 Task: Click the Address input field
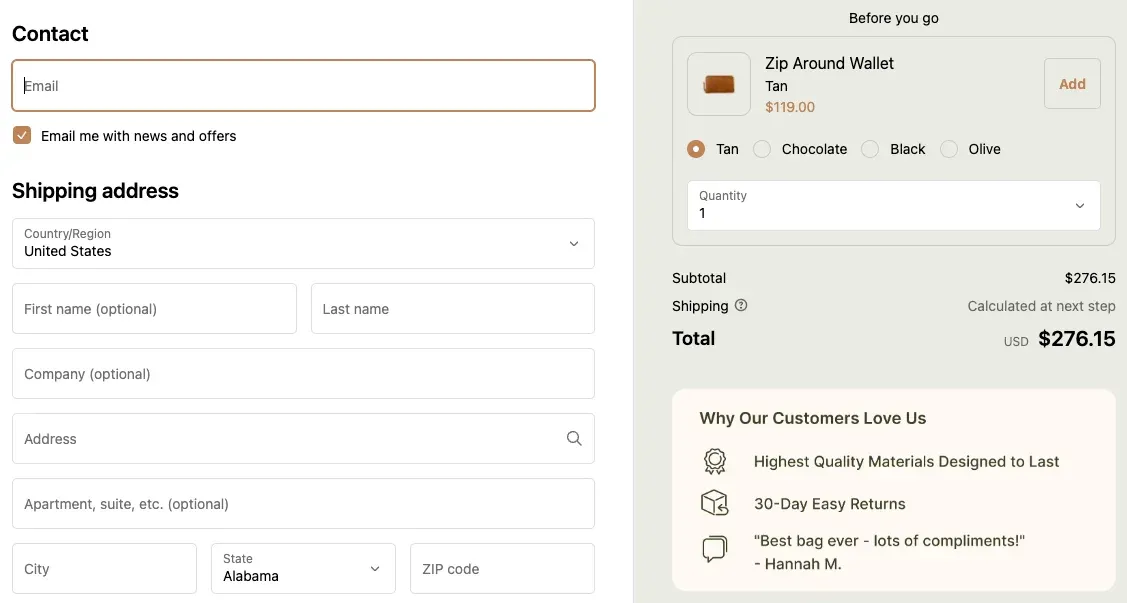[303, 438]
